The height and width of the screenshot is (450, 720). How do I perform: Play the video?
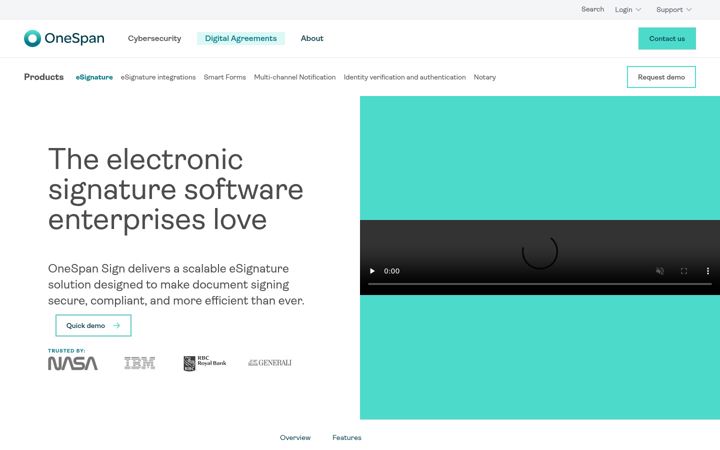tap(372, 271)
